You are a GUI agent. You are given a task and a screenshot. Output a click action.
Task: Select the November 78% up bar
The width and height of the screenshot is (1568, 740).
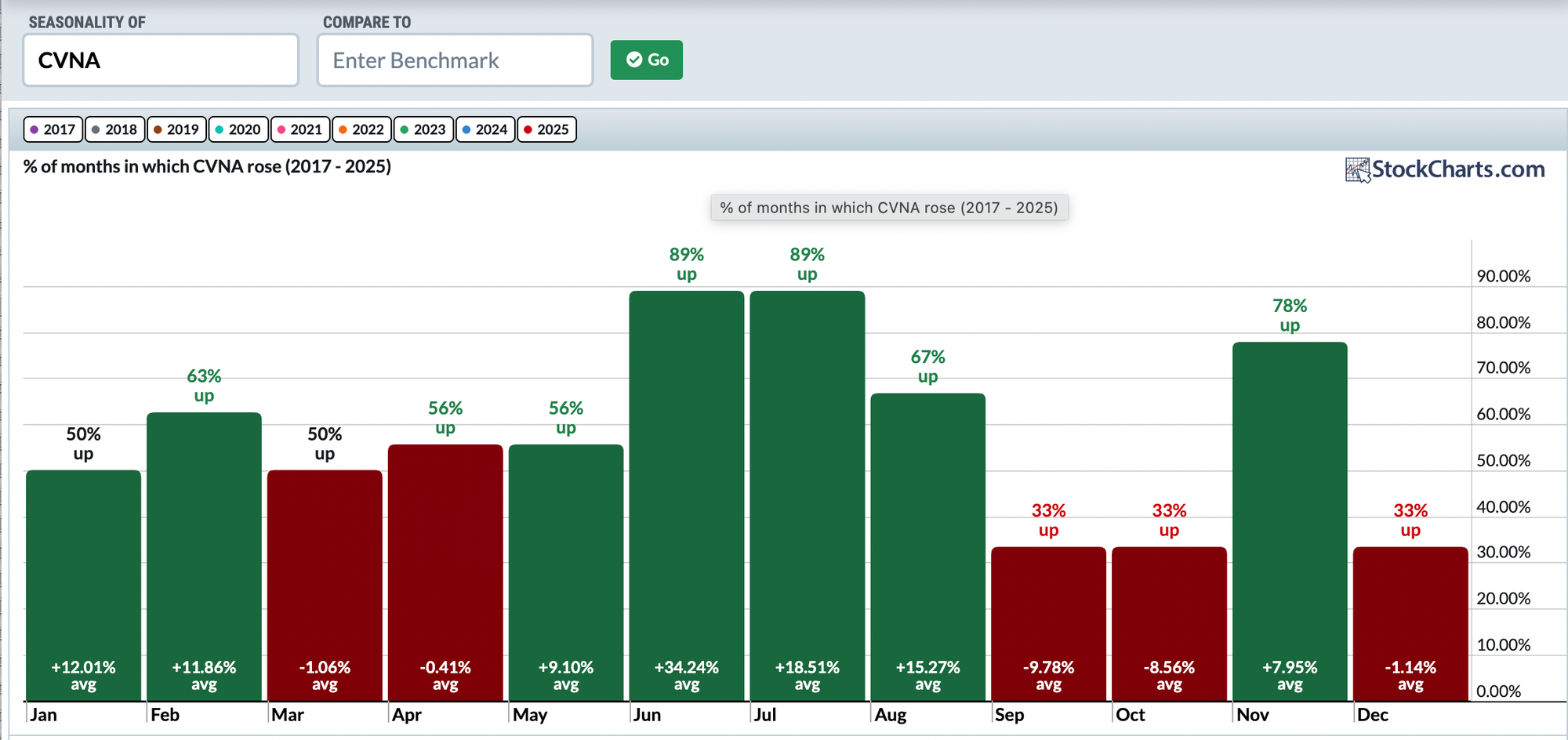coord(1290,521)
